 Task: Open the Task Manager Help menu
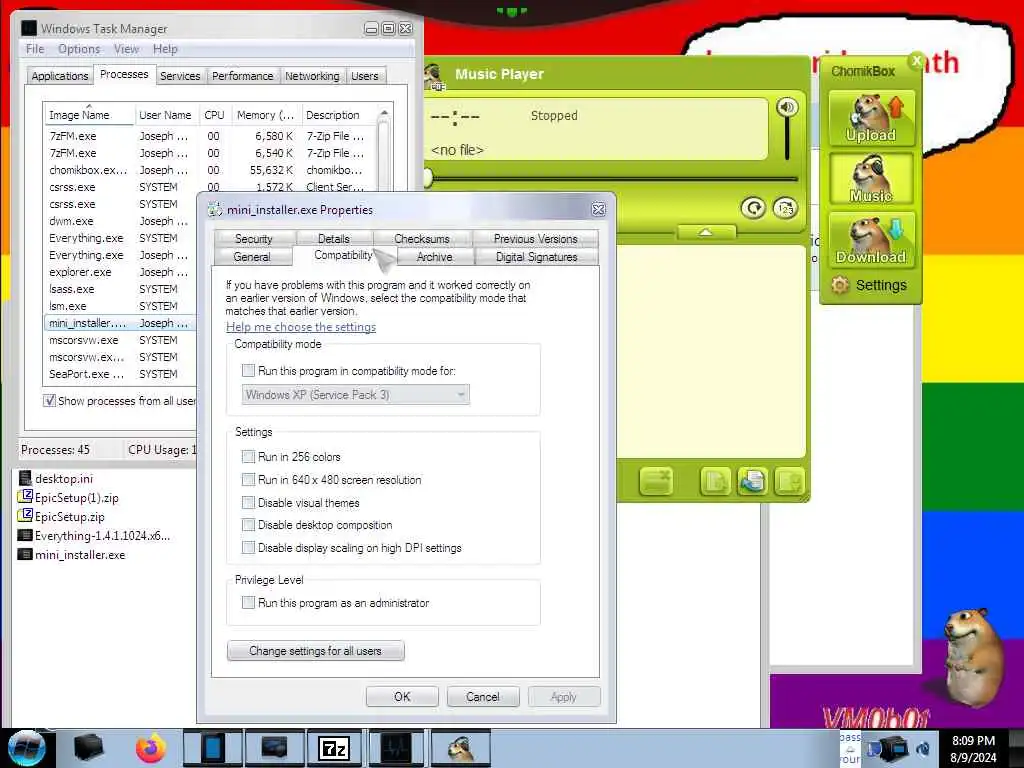pos(165,49)
